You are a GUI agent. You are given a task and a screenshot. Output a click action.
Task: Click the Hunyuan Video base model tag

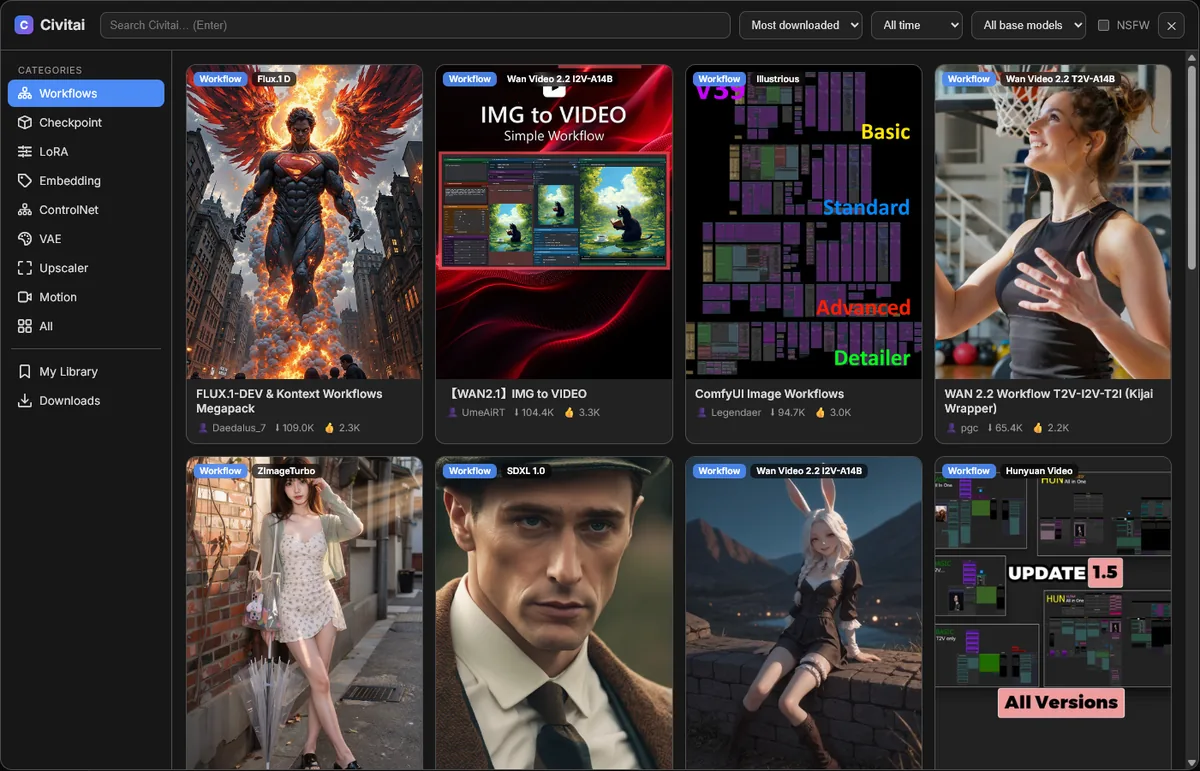(1039, 471)
